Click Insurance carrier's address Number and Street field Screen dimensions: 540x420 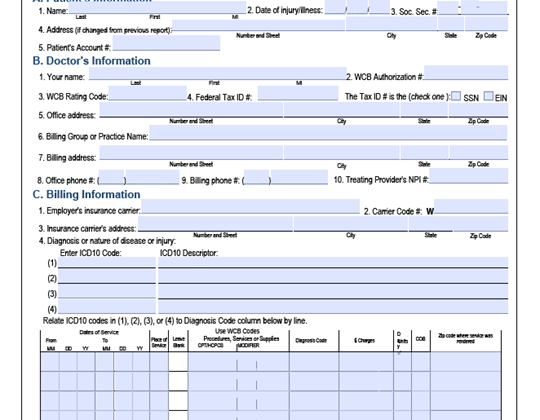[216, 224]
